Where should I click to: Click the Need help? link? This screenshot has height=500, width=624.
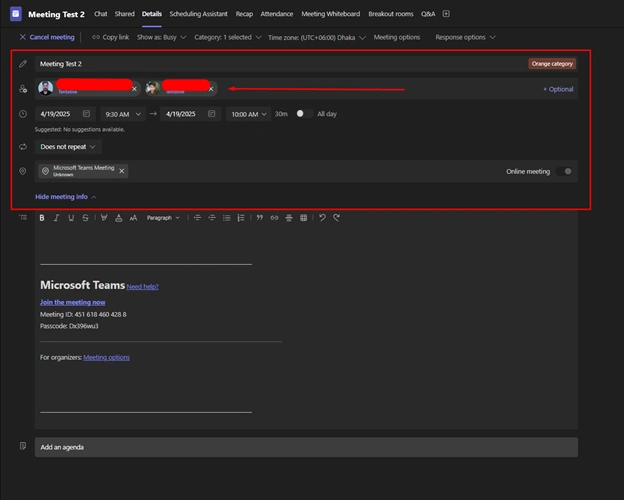[142, 287]
